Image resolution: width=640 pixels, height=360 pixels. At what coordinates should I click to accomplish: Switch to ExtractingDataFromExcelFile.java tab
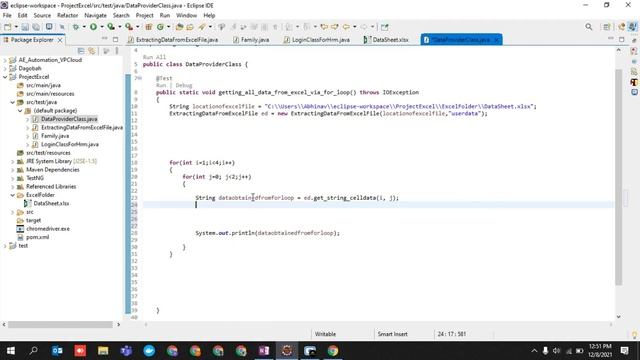pos(173,40)
